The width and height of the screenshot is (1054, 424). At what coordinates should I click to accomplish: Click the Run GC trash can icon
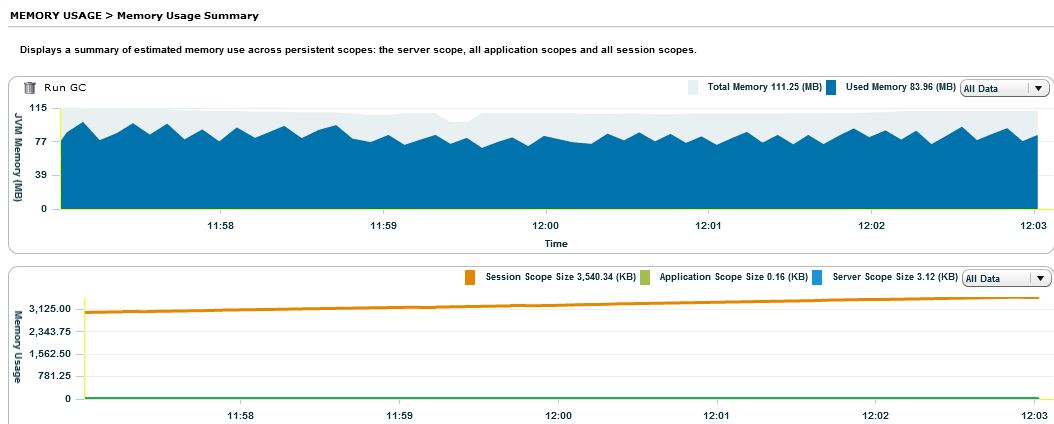pos(30,88)
